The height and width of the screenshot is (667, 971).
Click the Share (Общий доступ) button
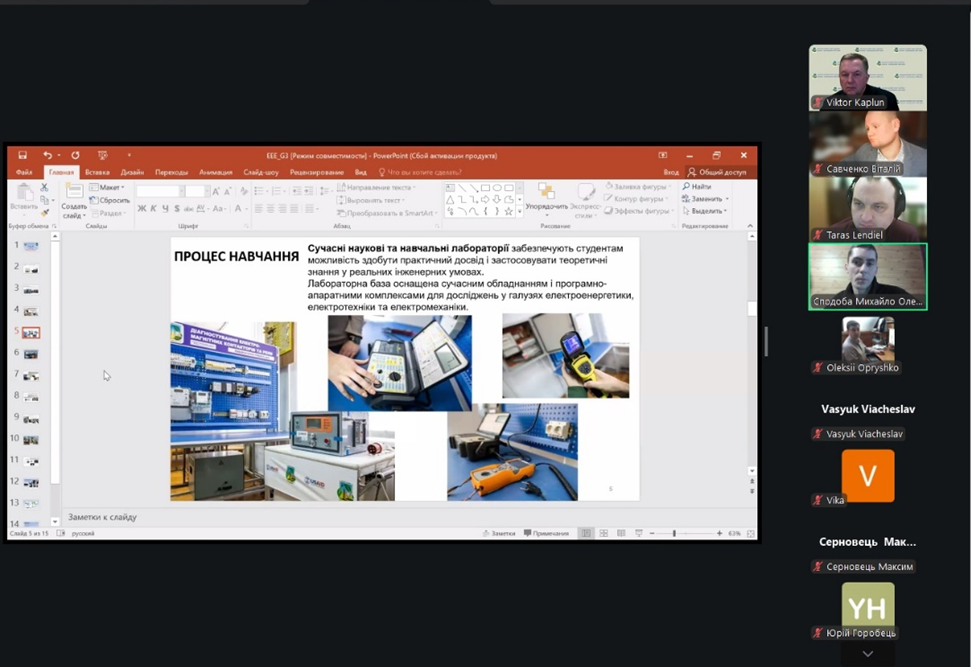[x=716, y=172]
